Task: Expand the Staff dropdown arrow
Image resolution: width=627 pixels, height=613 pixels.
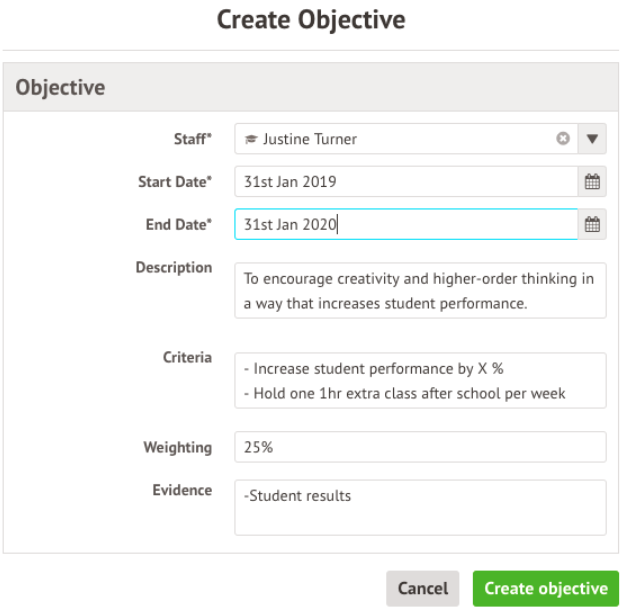Action: 592,139
